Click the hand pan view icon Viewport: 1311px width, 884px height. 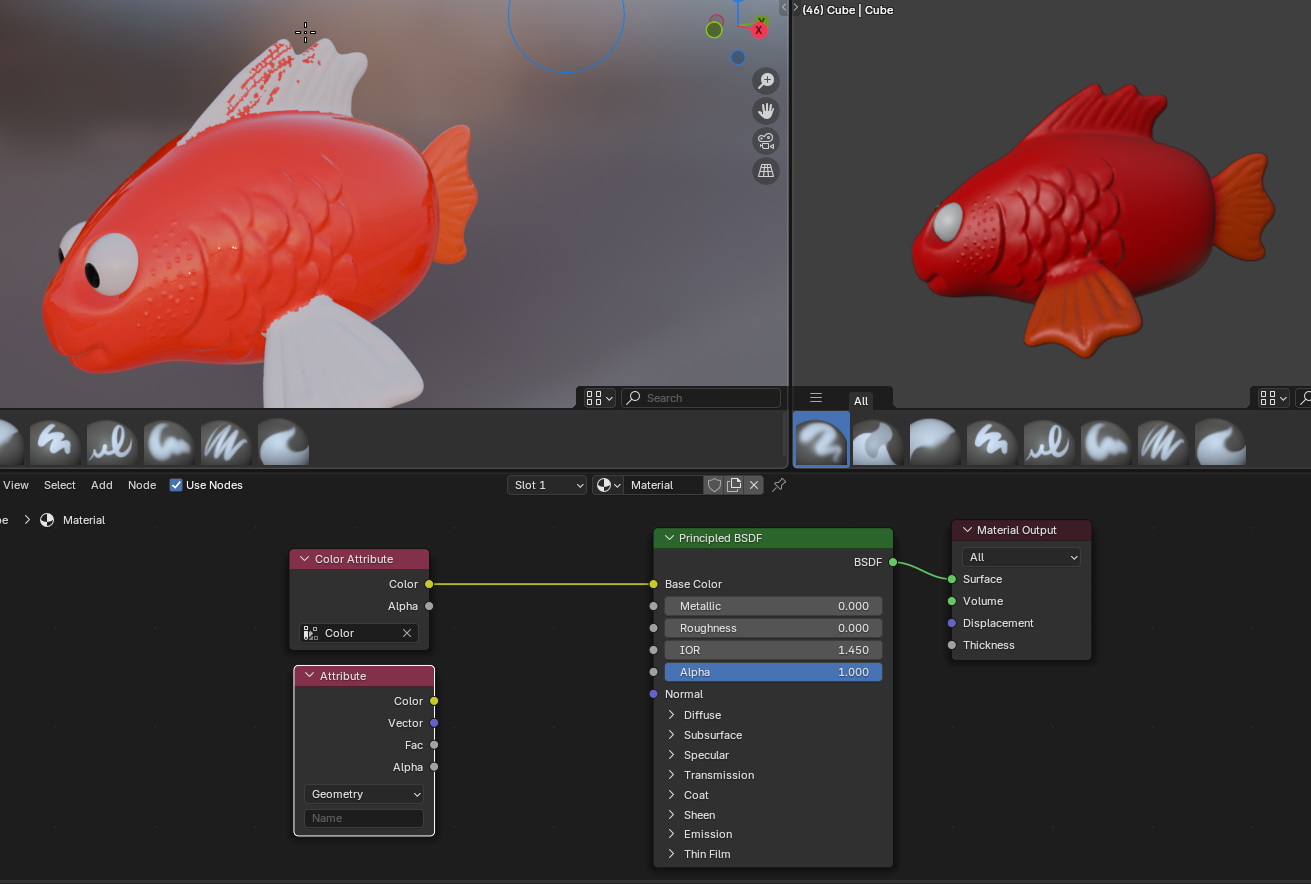tap(766, 111)
